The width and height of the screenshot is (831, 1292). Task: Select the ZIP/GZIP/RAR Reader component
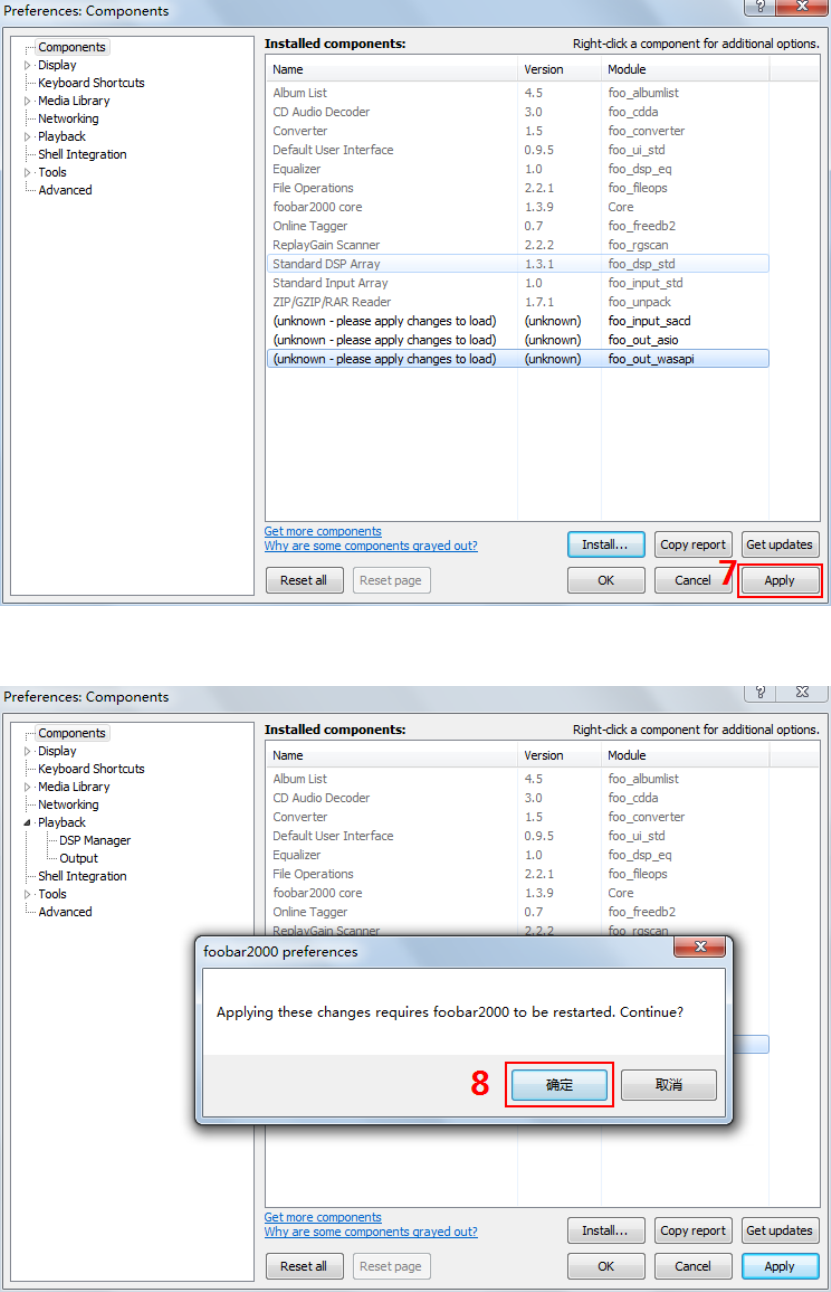pyautogui.click(x=517, y=302)
